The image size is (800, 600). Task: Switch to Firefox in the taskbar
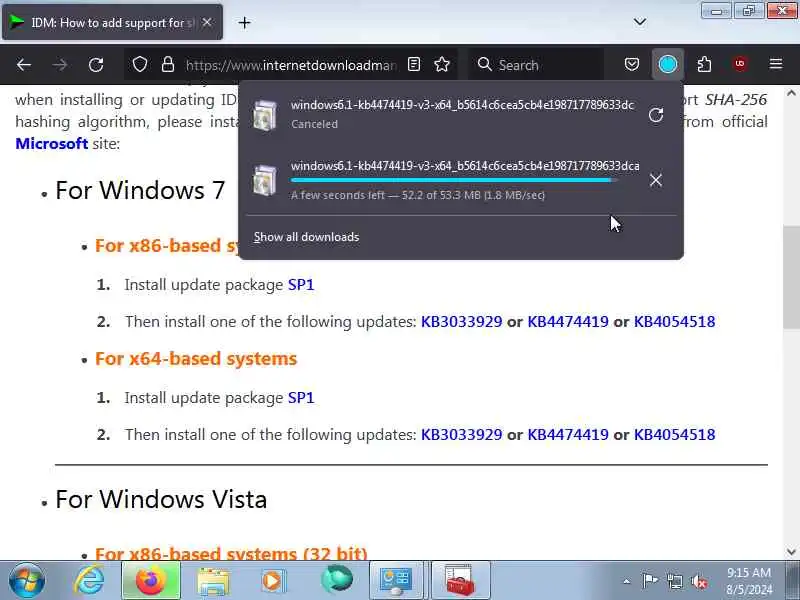click(151, 581)
